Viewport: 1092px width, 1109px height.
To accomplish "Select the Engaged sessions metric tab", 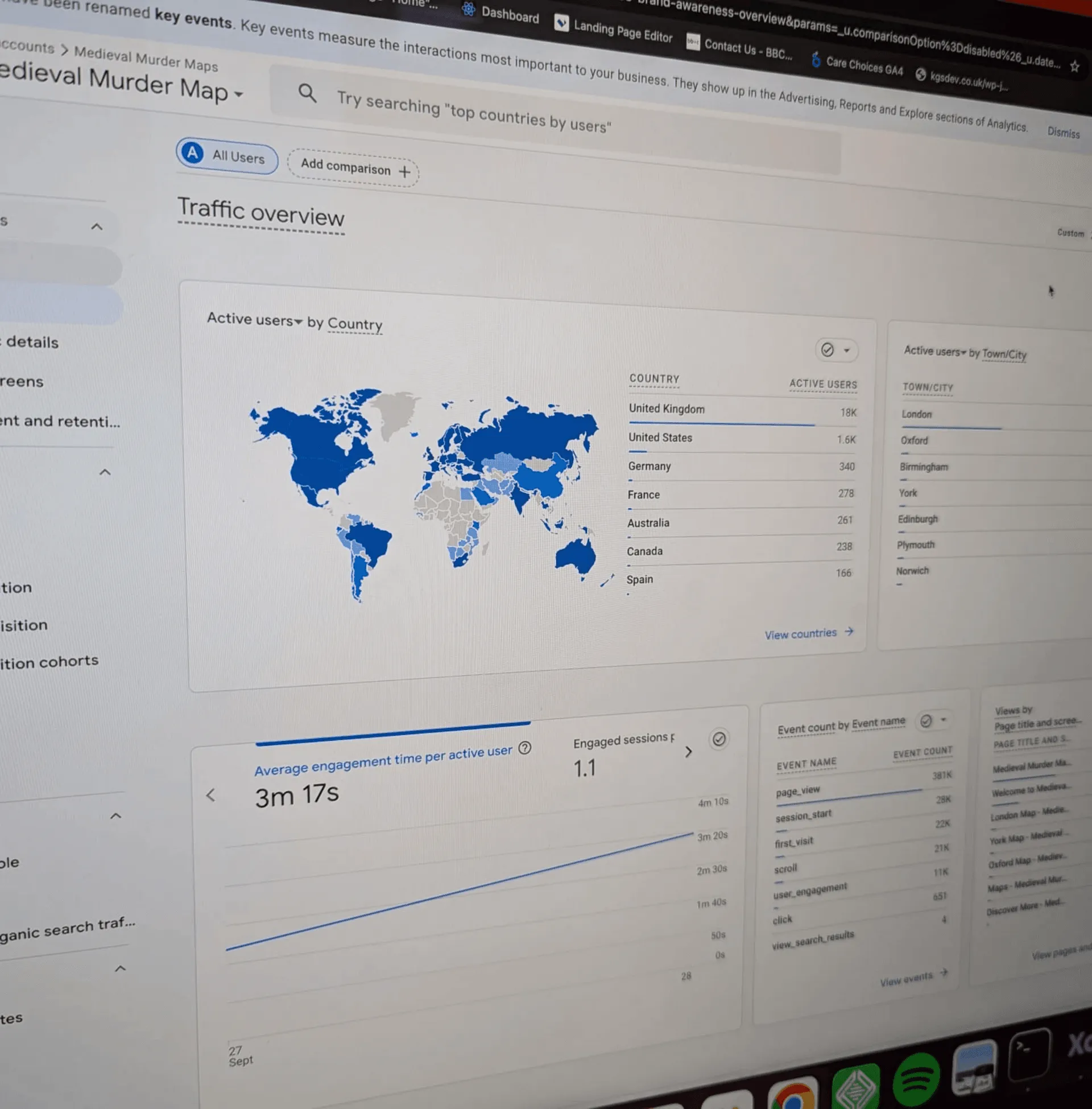I will coord(624,752).
